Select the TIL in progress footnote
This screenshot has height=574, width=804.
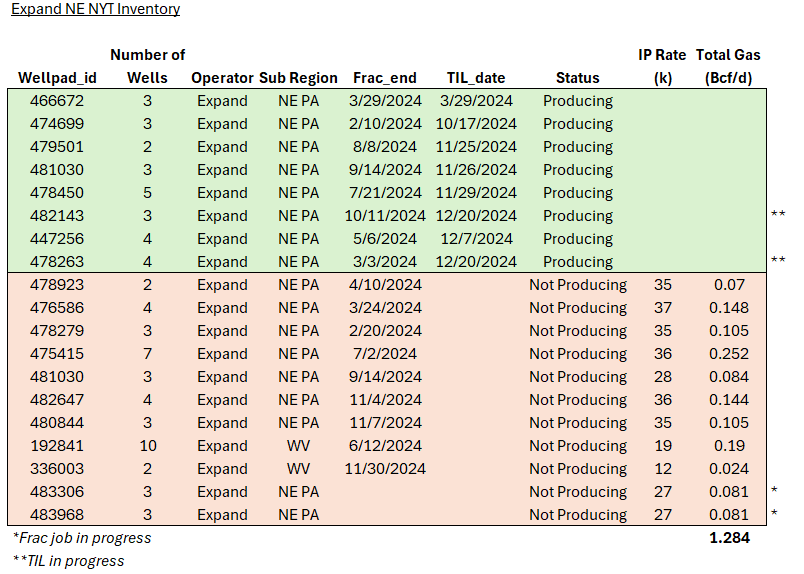[68, 561]
